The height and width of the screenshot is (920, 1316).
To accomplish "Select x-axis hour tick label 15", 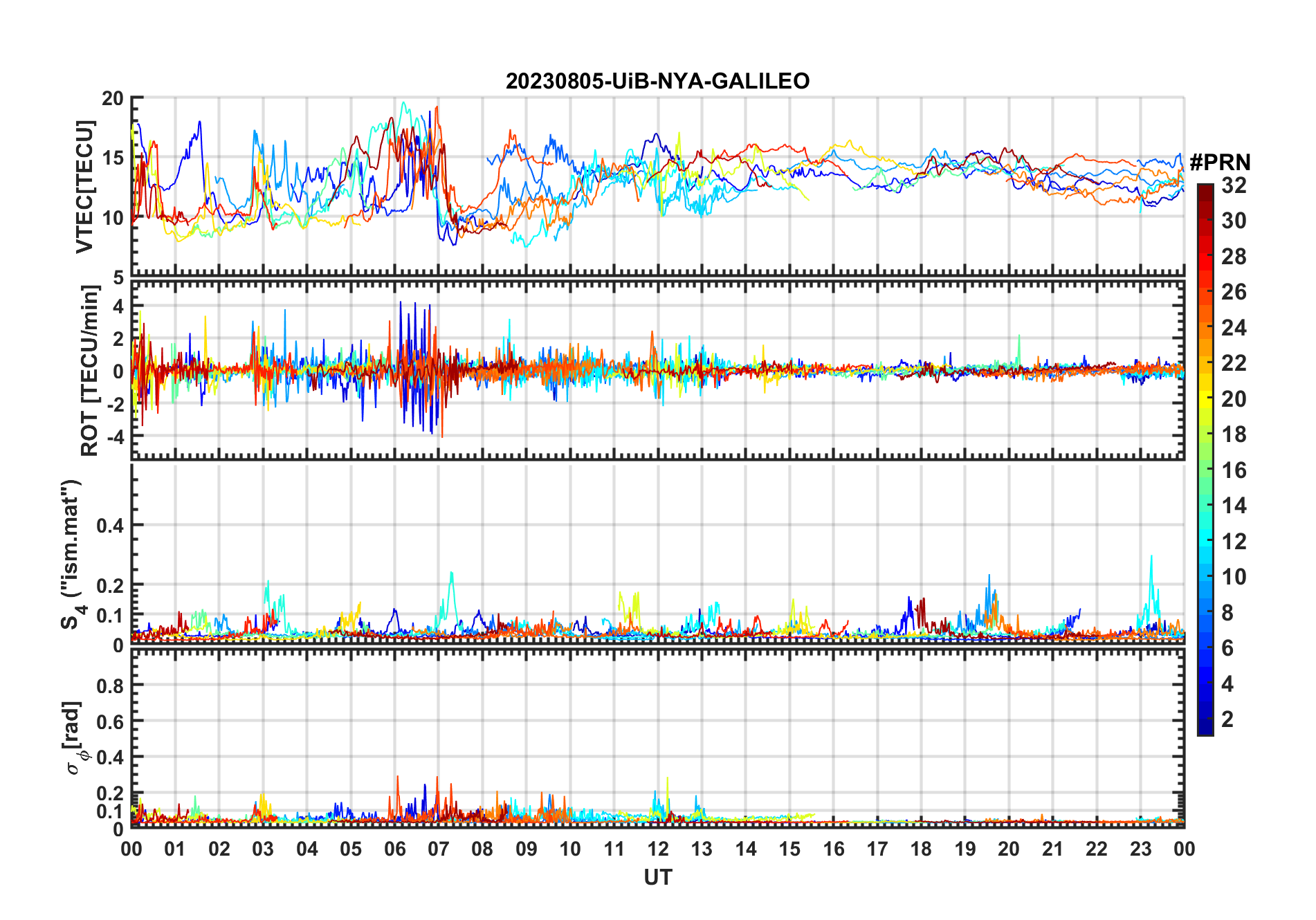I will tap(789, 849).
